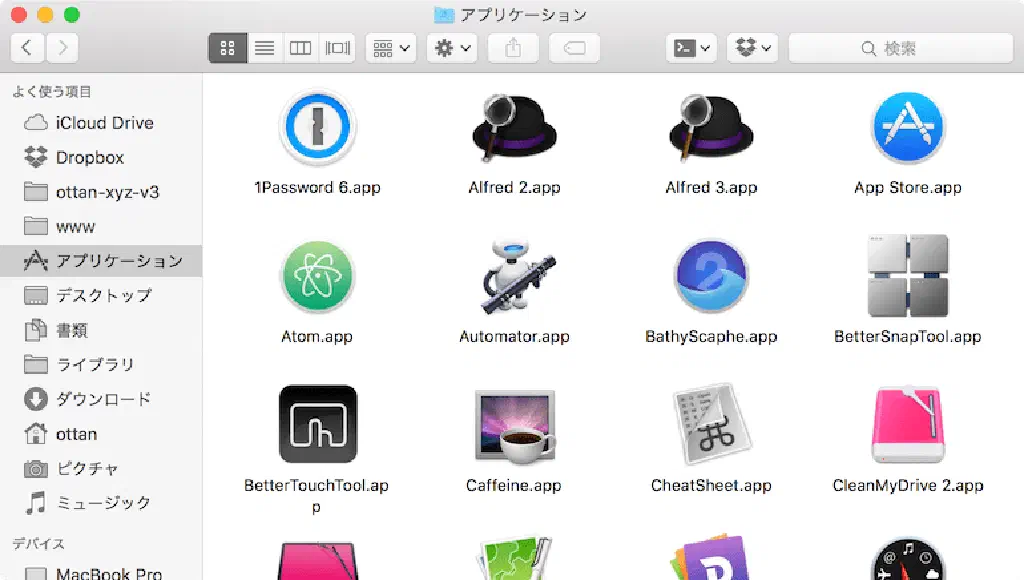Select the Caffeine.app coffee cup icon
Image resolution: width=1024 pixels, height=580 pixels.
coord(514,426)
